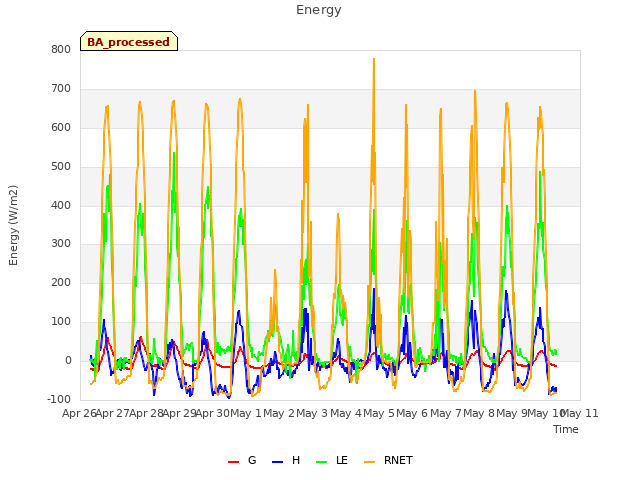The image size is (640, 480).
Task: Click the 700 y-axis tick label
Action: pos(61,89)
